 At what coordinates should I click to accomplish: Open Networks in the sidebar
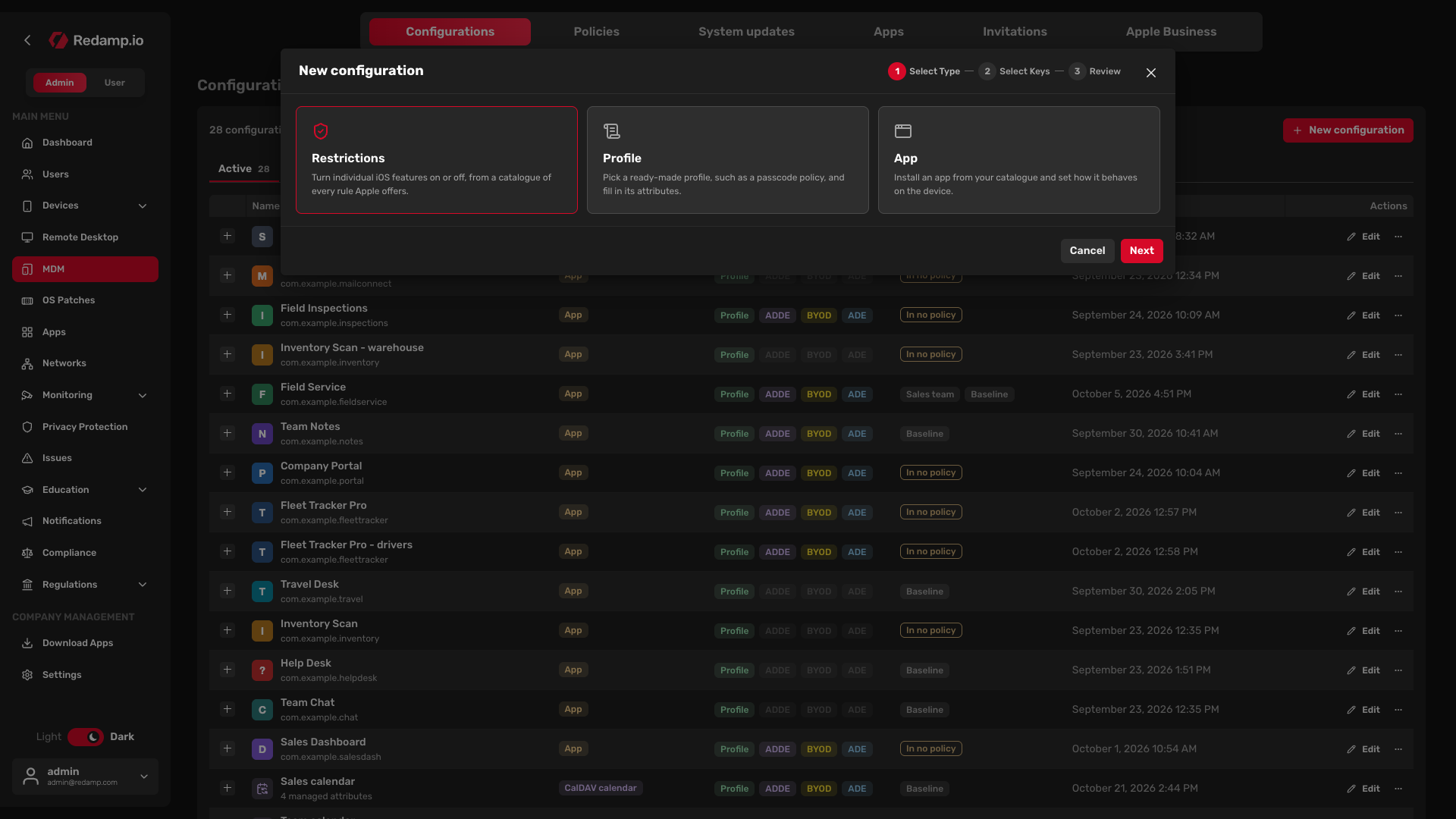pos(85,363)
